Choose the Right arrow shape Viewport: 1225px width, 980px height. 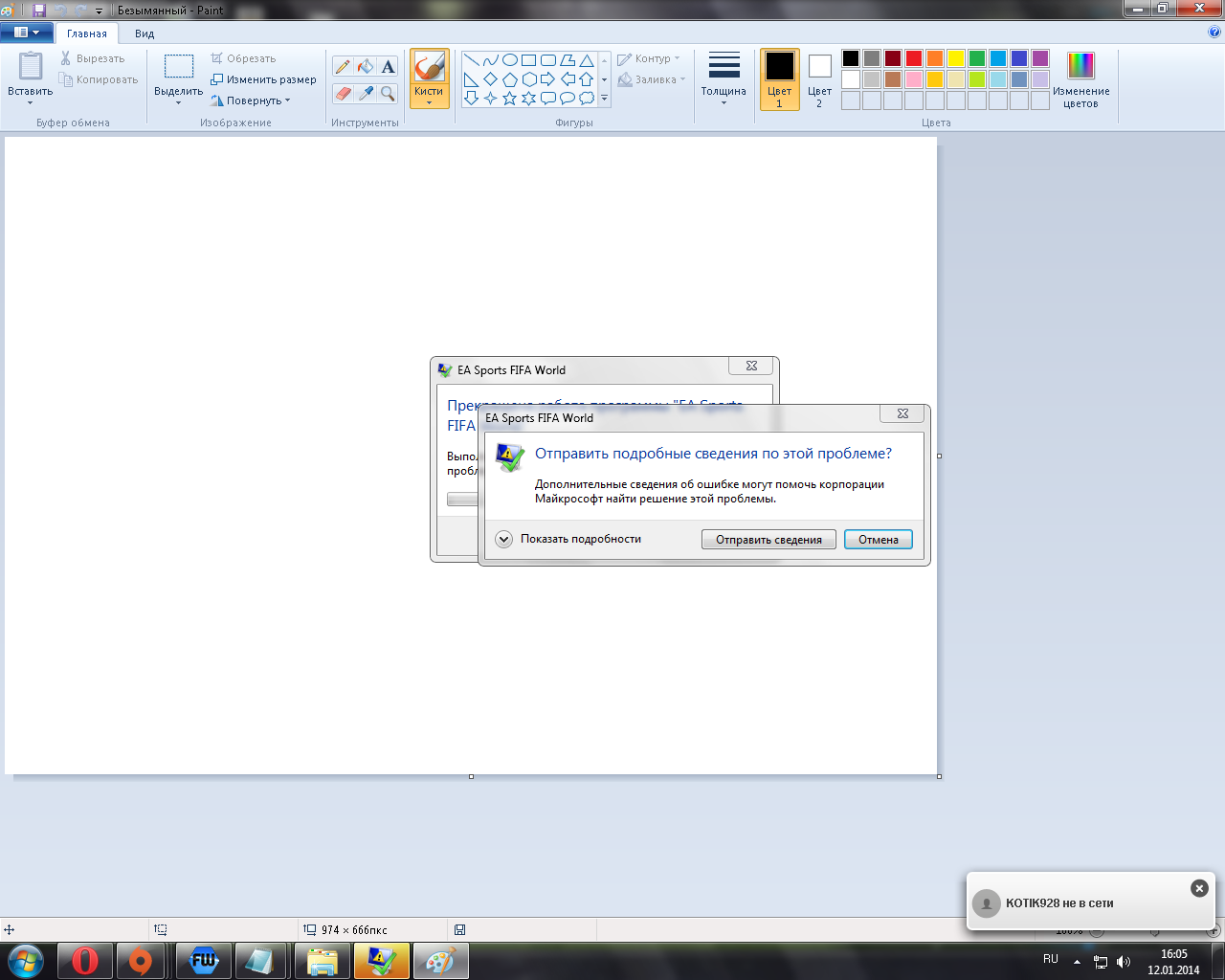click(x=547, y=79)
